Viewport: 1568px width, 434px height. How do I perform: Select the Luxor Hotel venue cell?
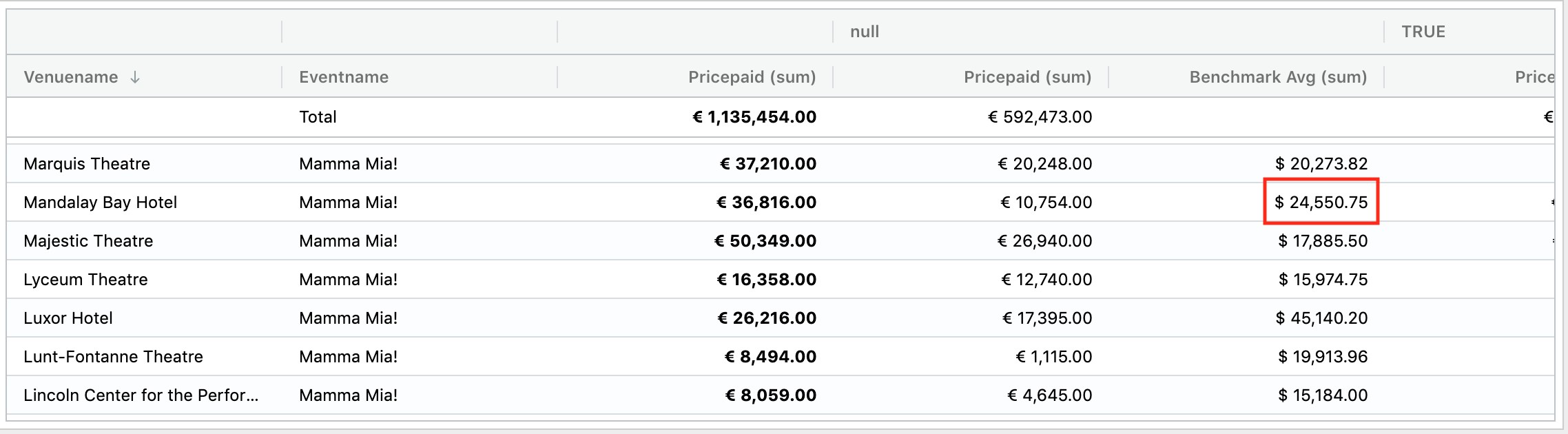[x=68, y=318]
